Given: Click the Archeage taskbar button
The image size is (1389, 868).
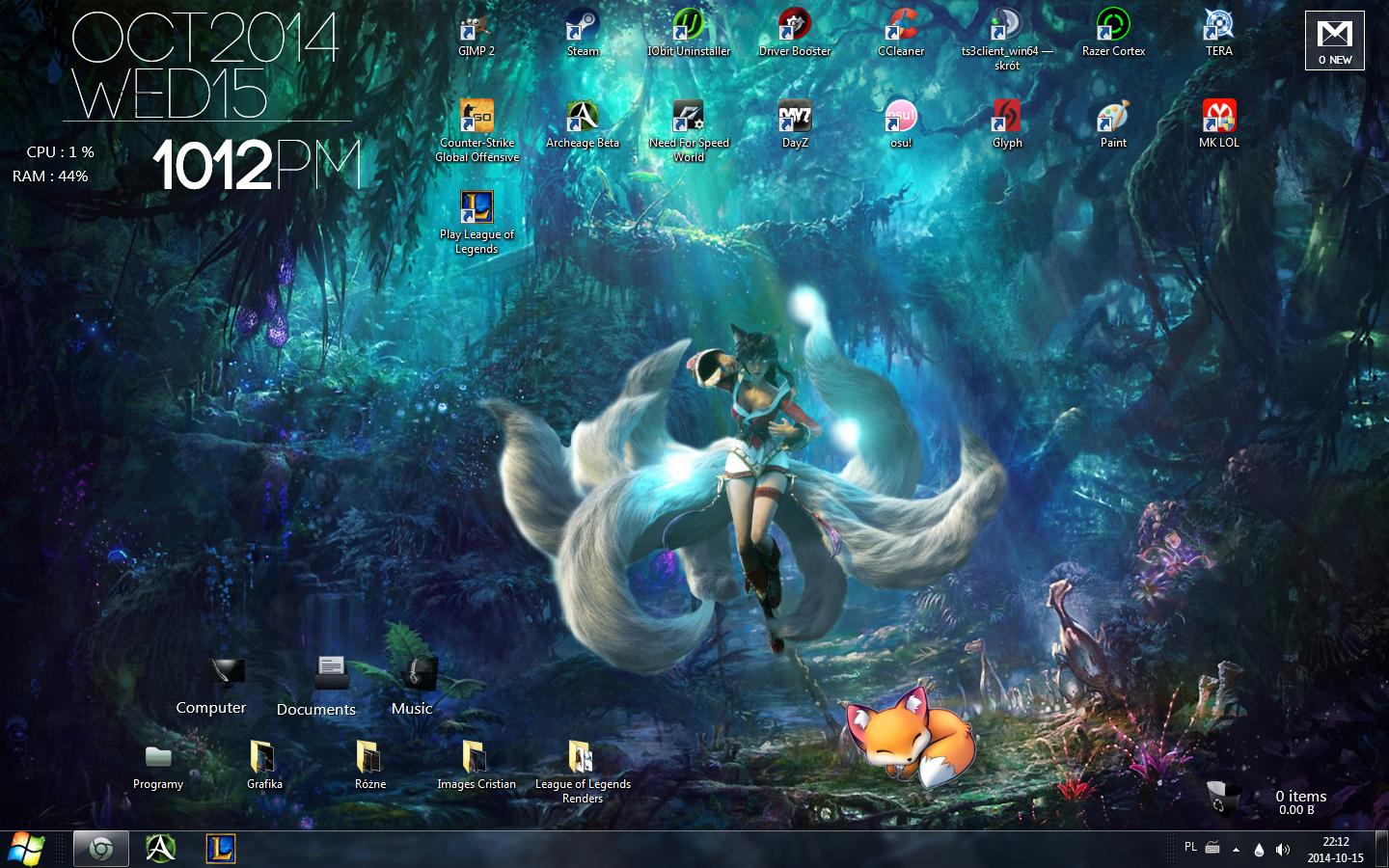Looking at the screenshot, I should click(x=161, y=849).
